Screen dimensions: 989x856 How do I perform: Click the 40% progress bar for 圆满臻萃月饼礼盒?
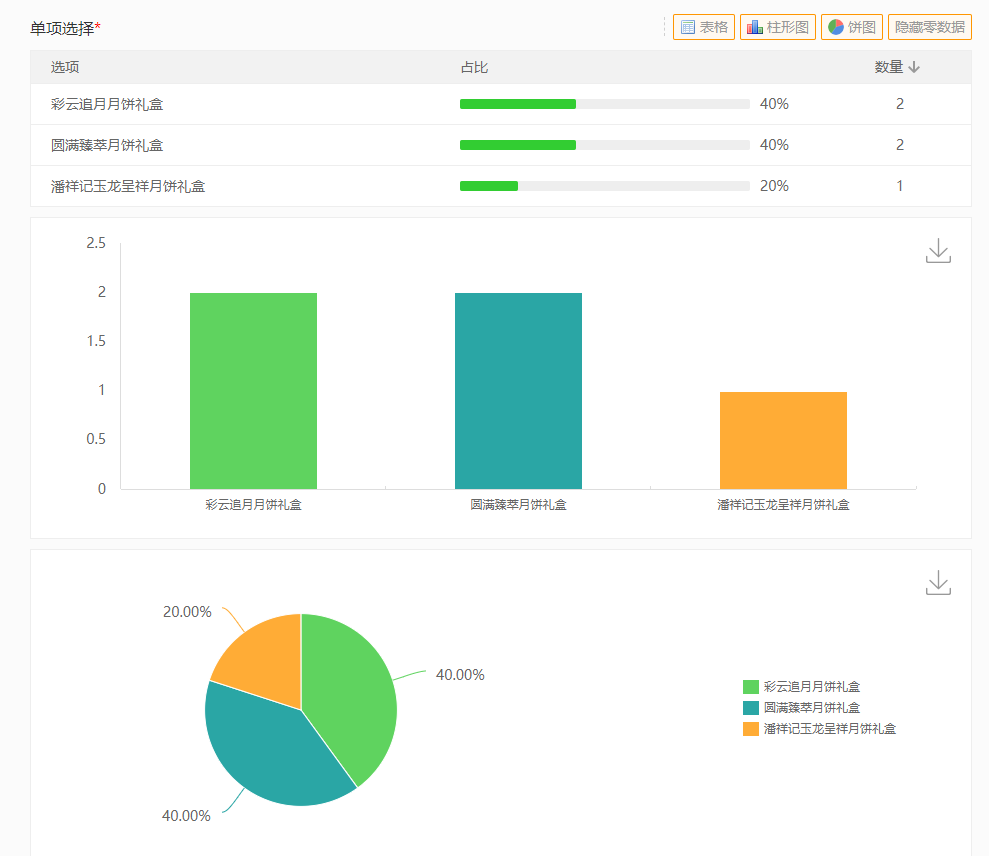[x=604, y=145]
